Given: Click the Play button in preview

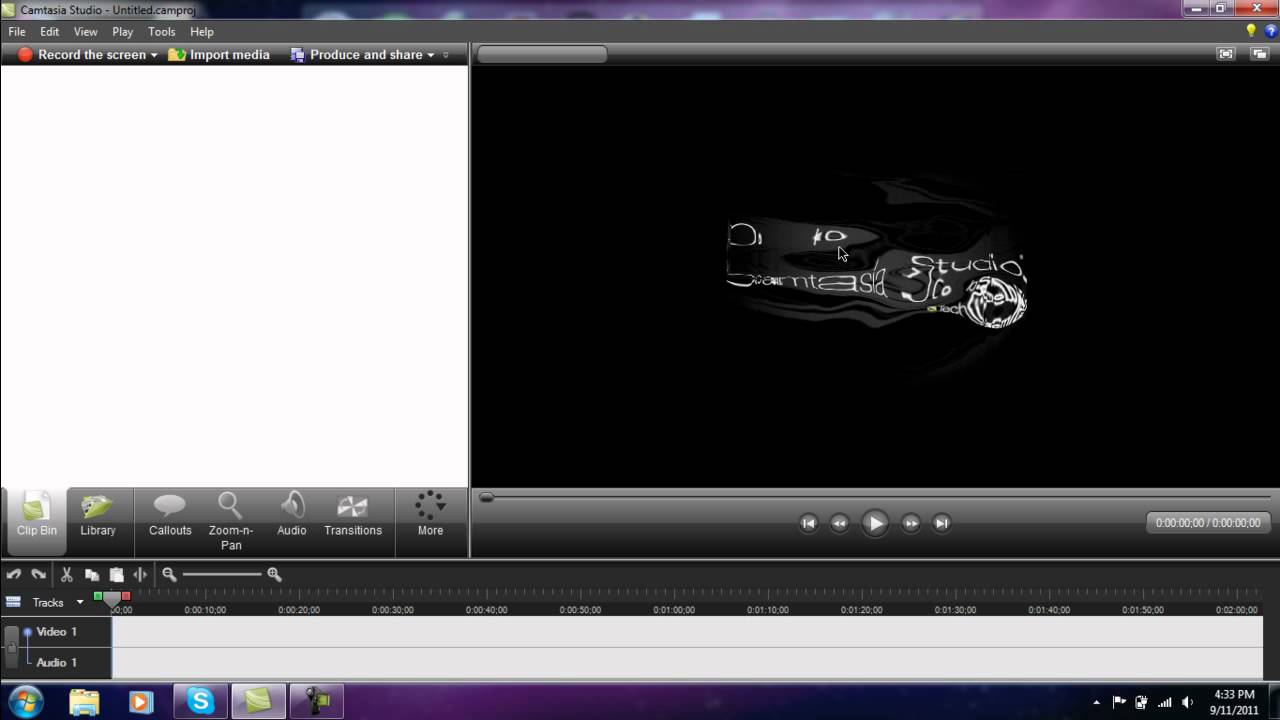Looking at the screenshot, I should [x=875, y=523].
